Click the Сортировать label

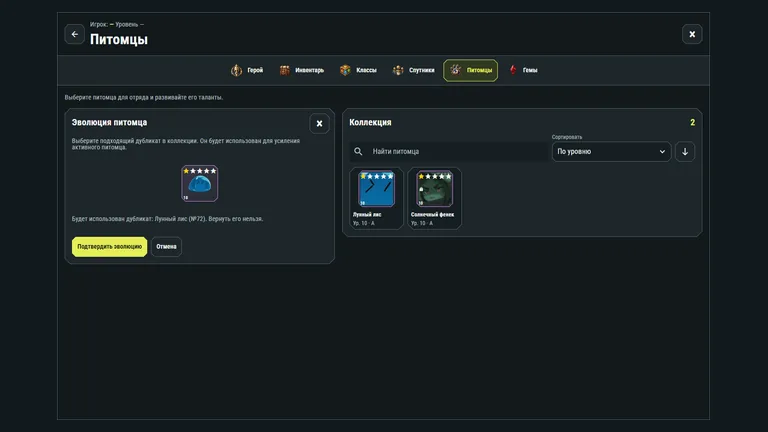[567, 137]
